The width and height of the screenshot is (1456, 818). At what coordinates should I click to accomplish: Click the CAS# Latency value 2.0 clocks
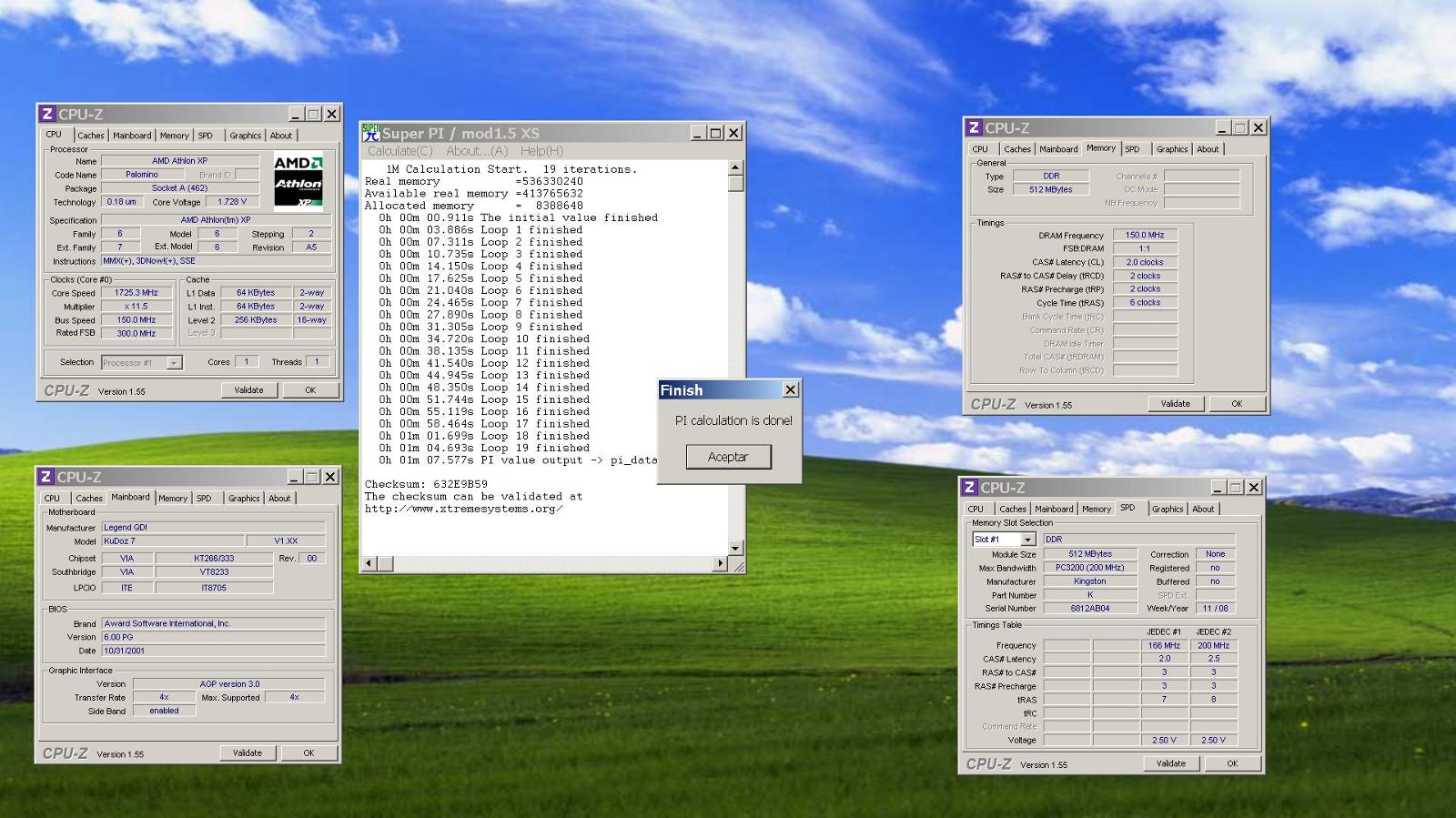click(x=1145, y=262)
